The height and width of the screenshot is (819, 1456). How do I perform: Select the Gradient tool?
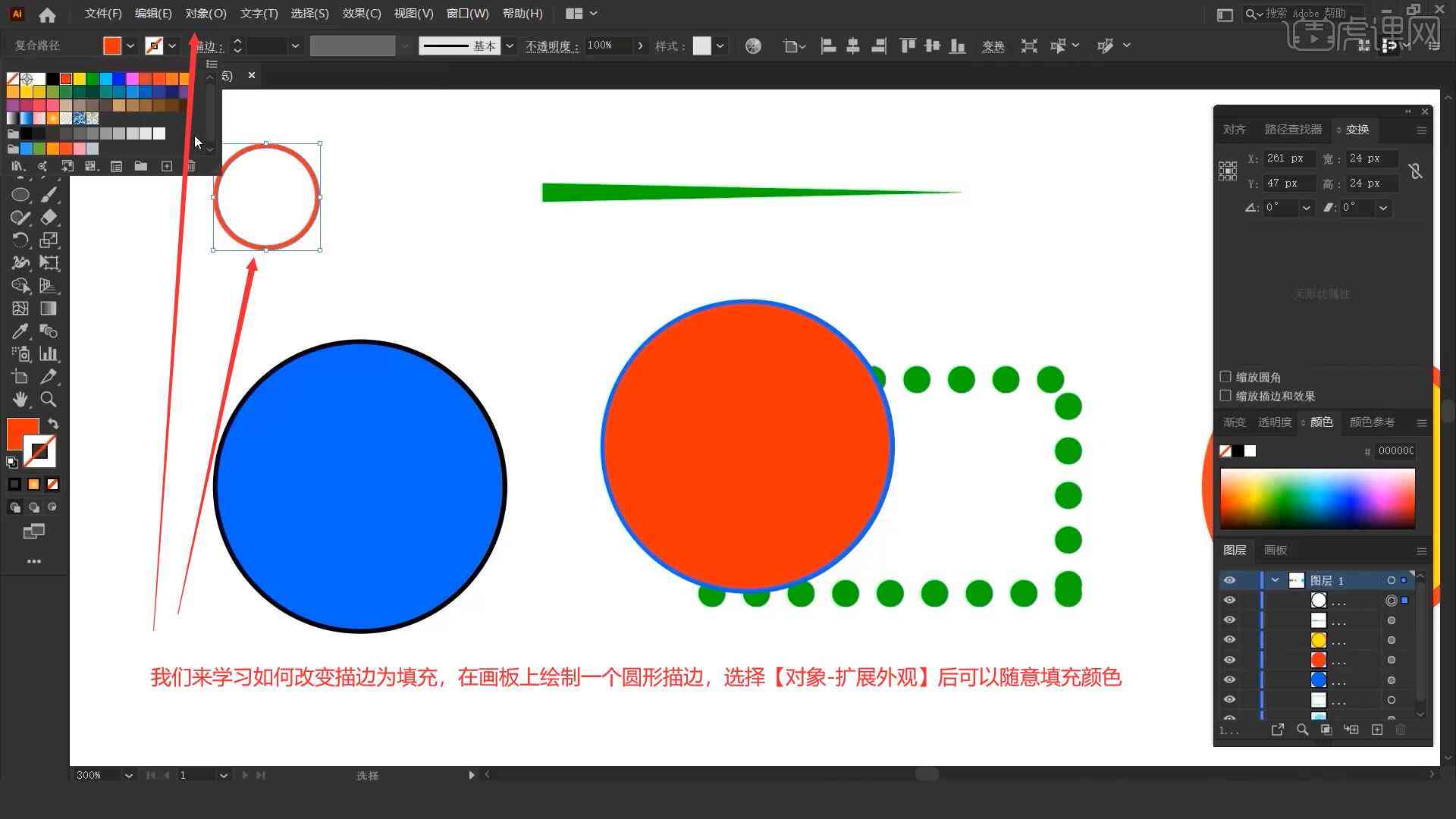[x=49, y=309]
